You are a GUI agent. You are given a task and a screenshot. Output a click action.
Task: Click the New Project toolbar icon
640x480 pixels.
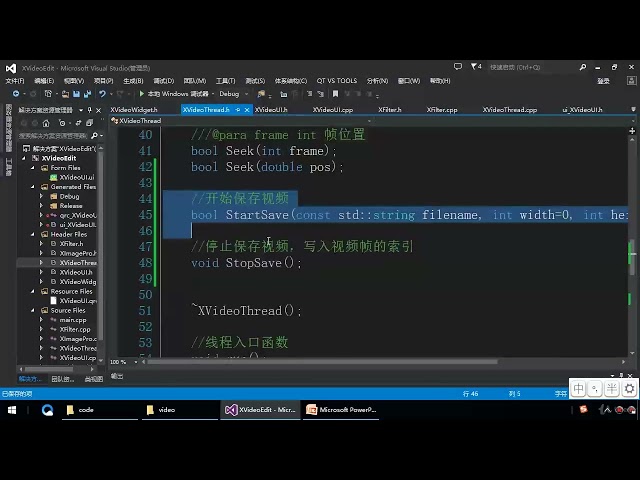coord(48,94)
